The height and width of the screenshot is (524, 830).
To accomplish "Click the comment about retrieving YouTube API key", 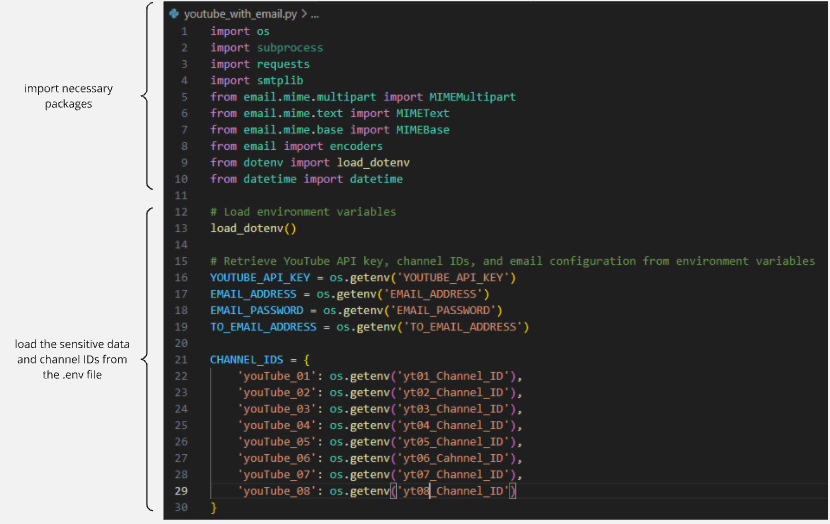I will coord(512,261).
